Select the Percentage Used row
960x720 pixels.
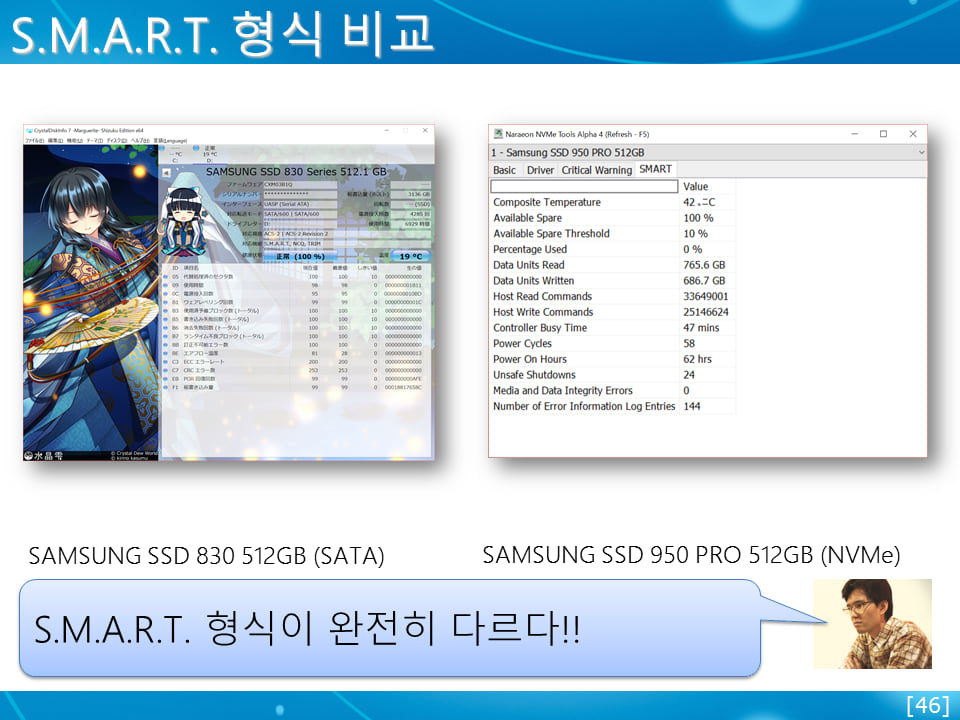pyautogui.click(x=613, y=249)
